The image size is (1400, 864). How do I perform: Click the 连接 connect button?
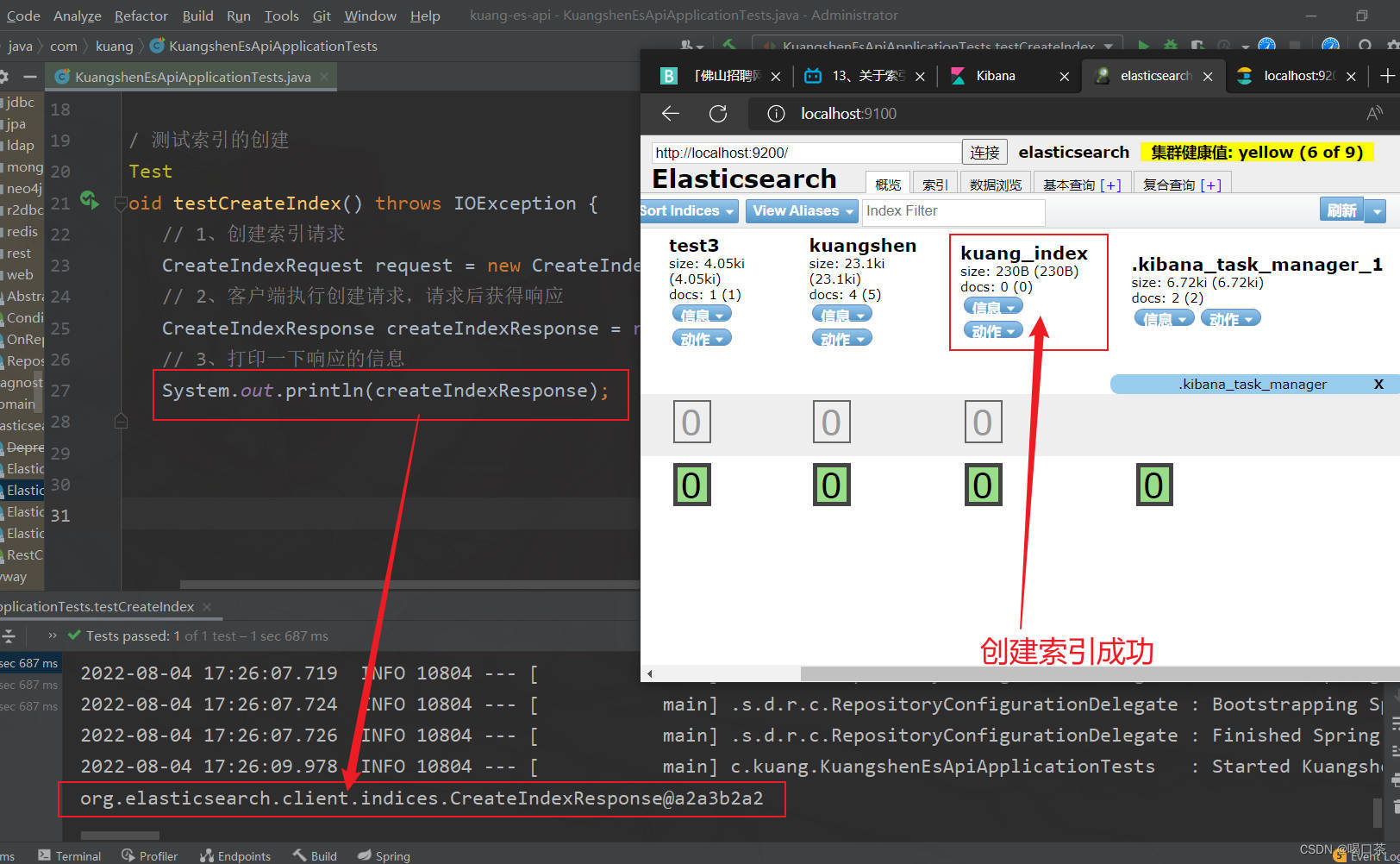(984, 153)
